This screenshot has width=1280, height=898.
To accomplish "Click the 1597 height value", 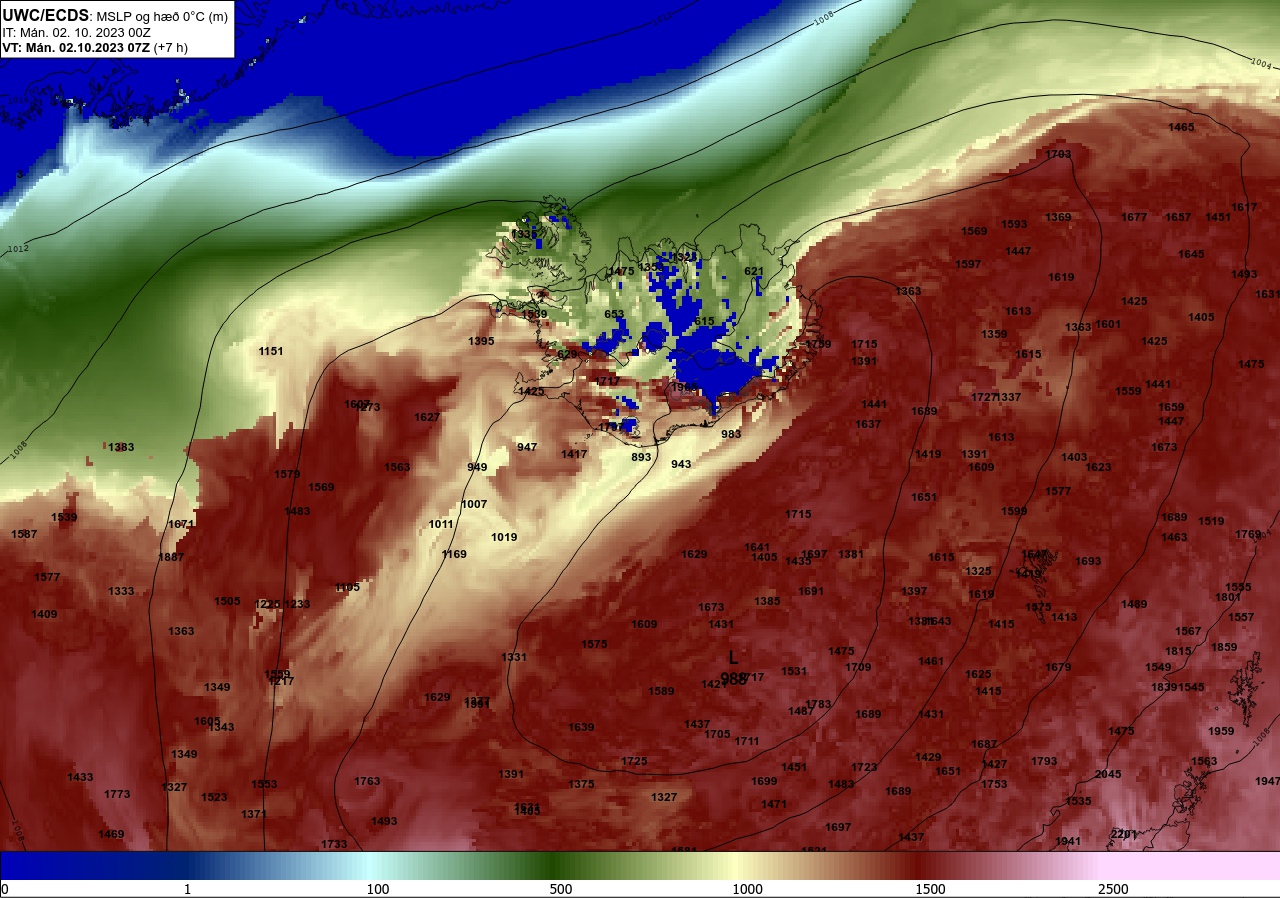I will 968,264.
